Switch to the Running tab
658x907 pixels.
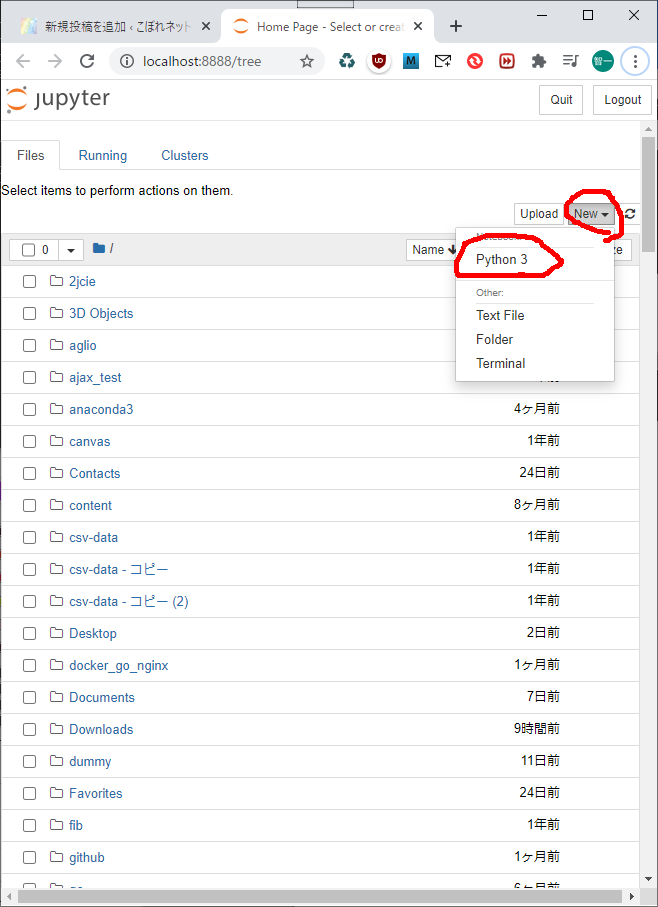coord(103,156)
